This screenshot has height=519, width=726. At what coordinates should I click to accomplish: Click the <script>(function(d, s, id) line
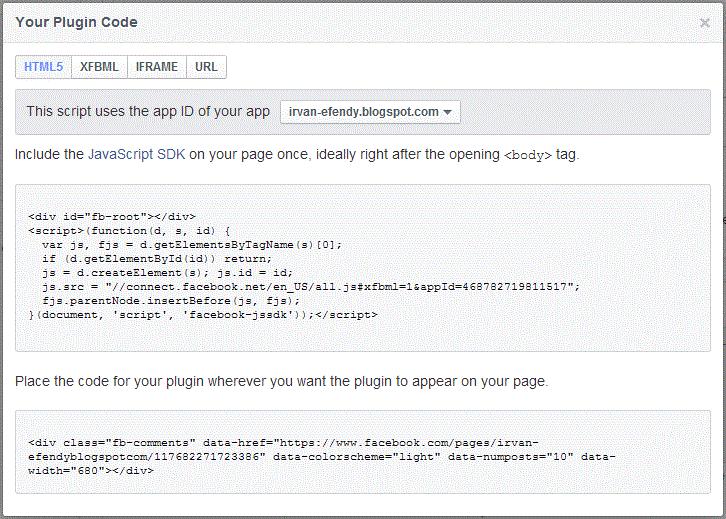tap(129, 231)
